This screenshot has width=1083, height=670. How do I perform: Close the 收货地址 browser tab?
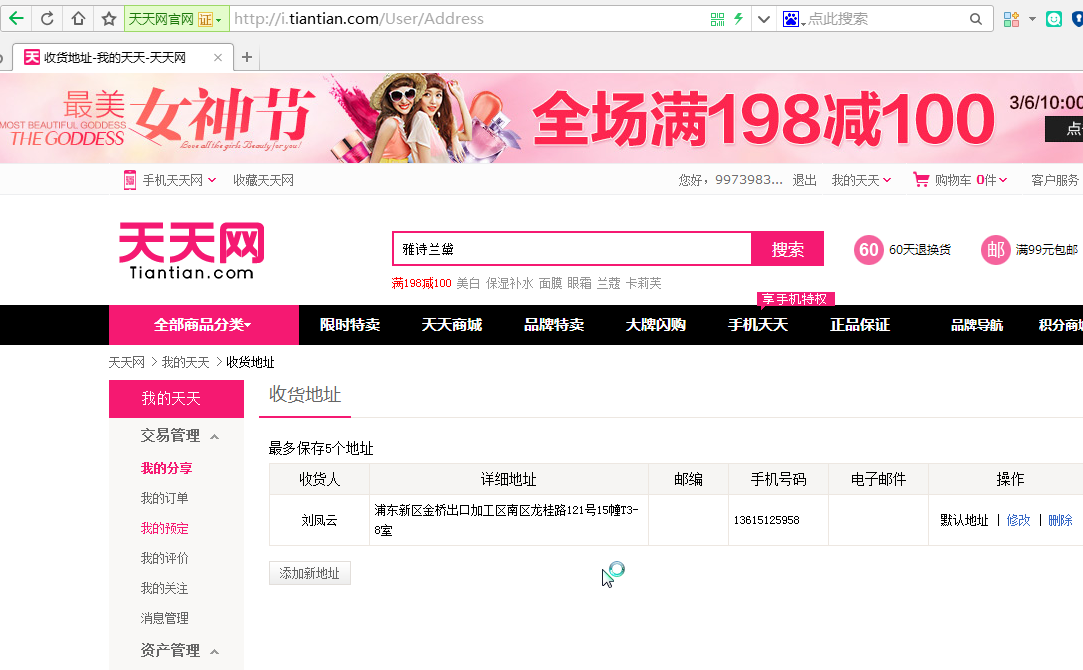218,57
